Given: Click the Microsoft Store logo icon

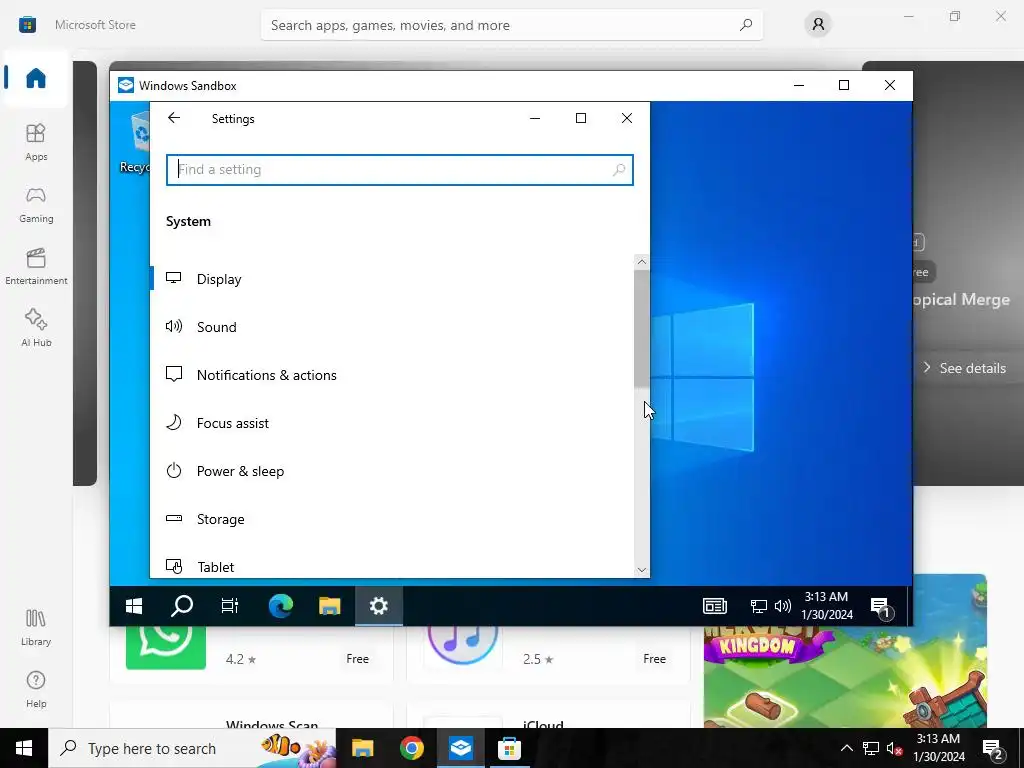Looking at the screenshot, I should [27, 25].
